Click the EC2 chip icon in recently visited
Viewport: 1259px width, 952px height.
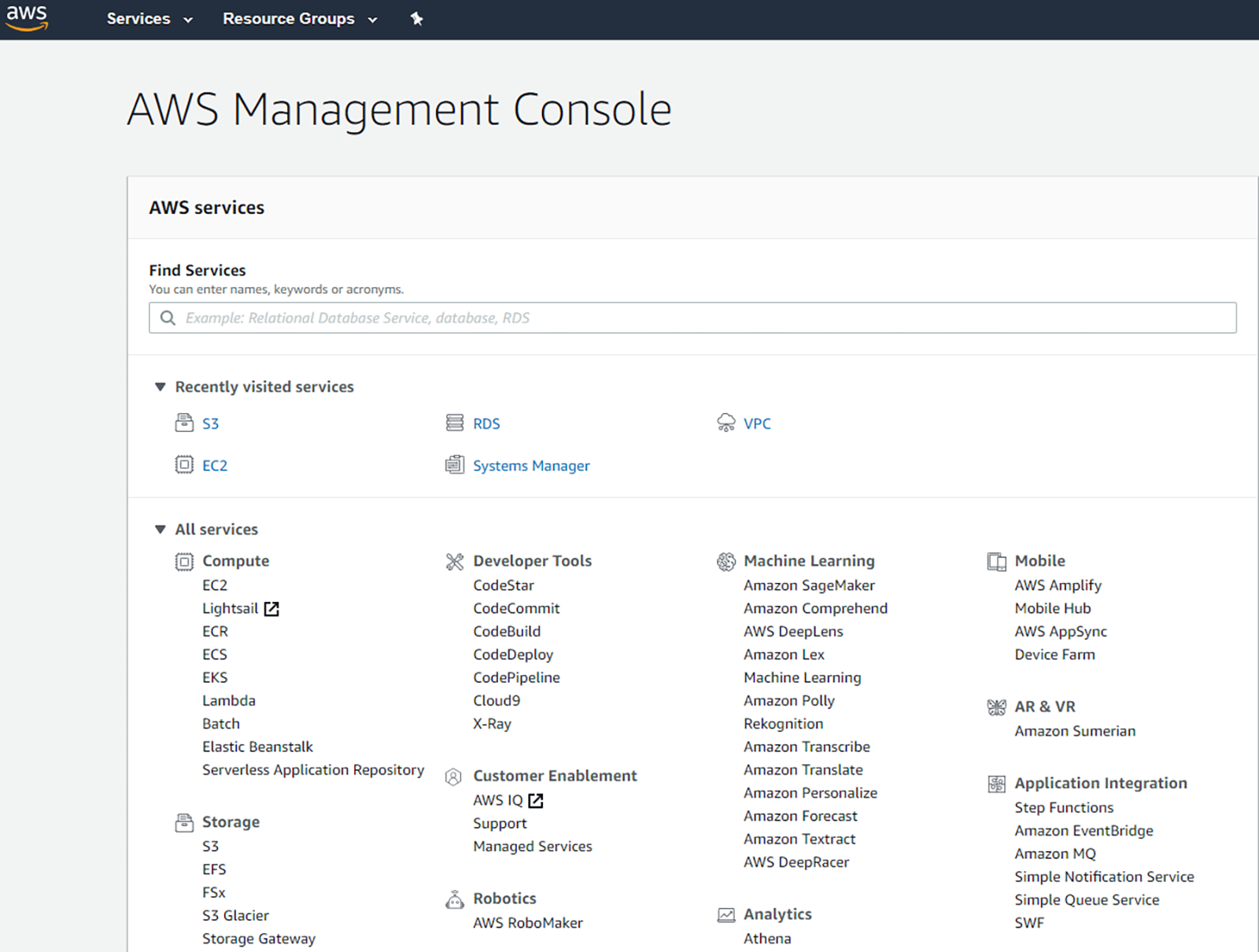click(184, 465)
